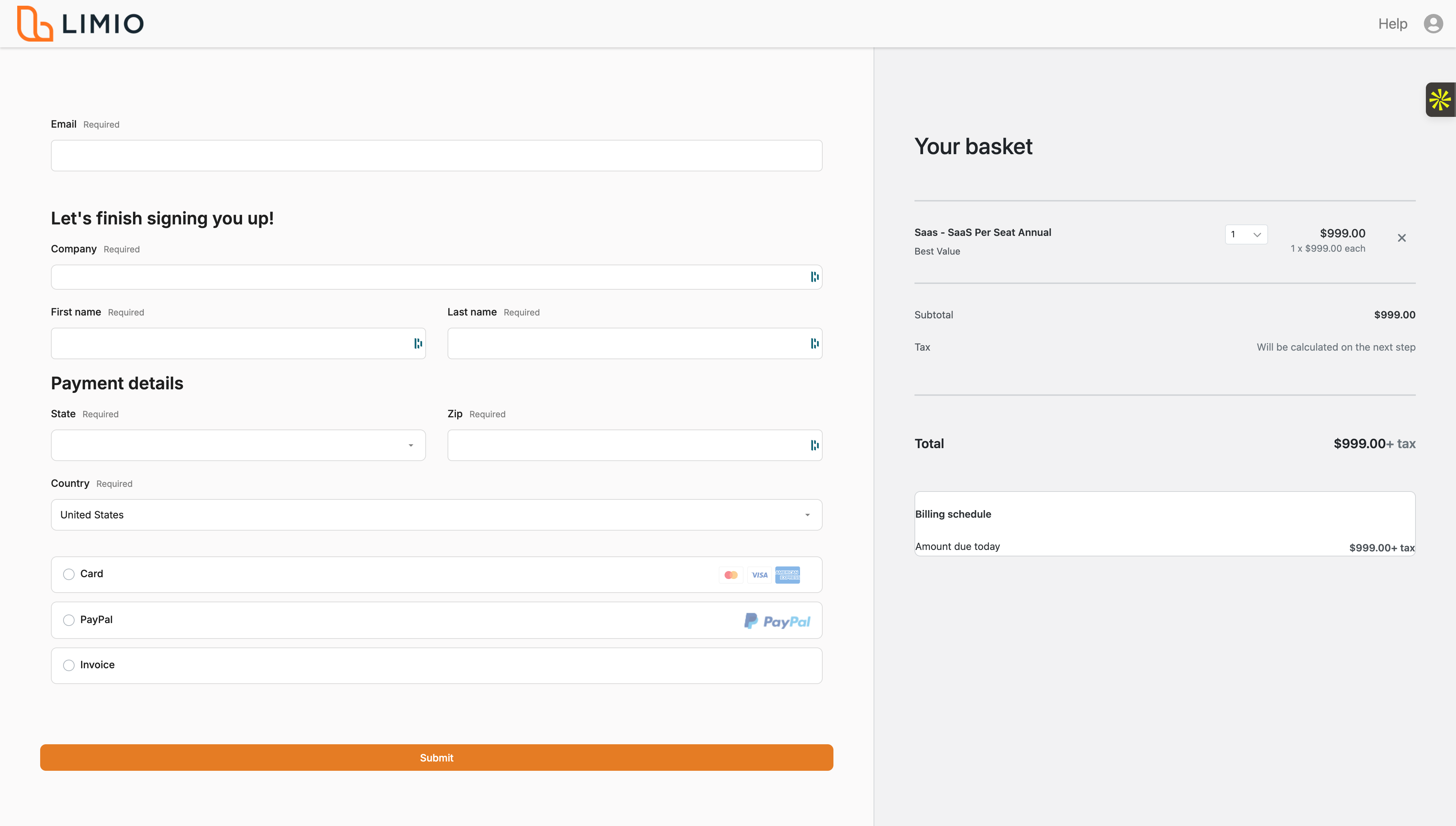
Task: Click autofill icon in First name field
Action: coord(418,343)
